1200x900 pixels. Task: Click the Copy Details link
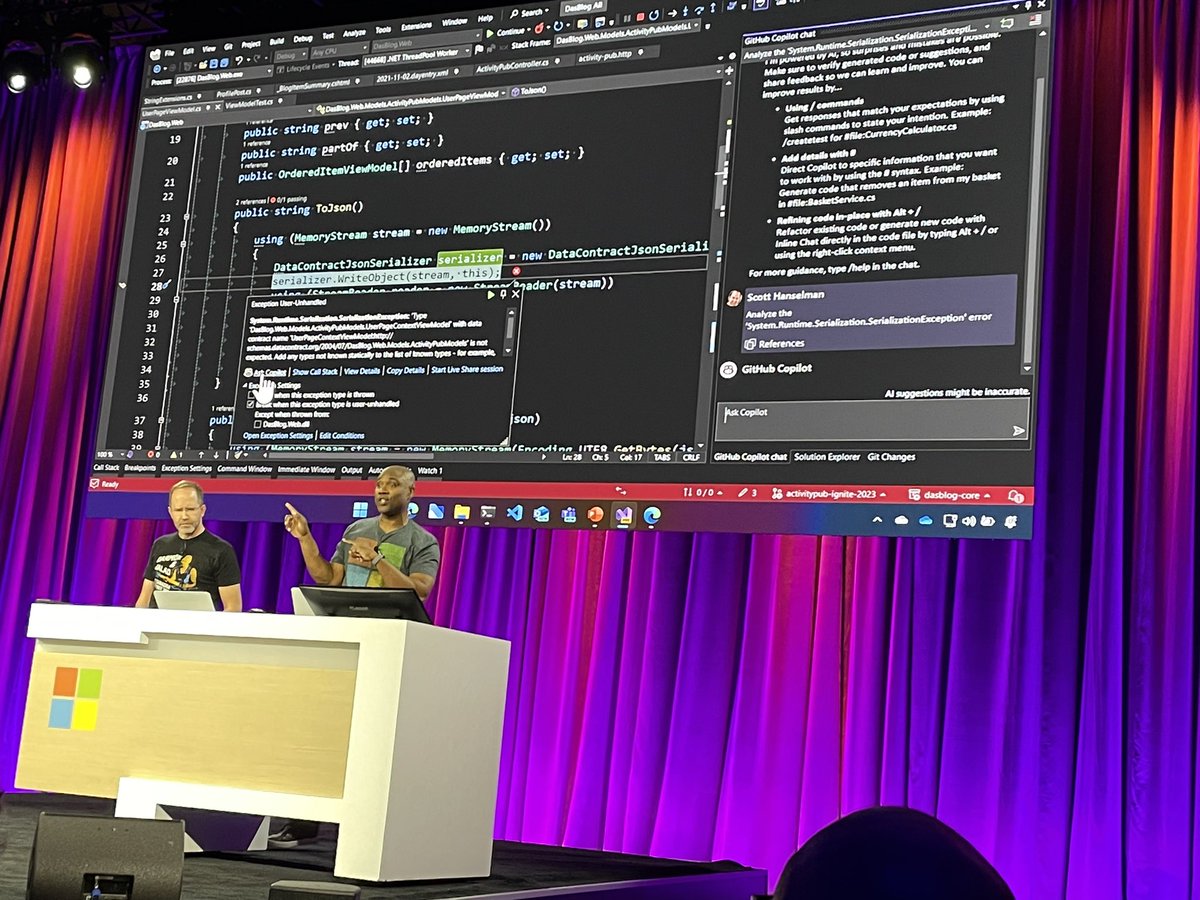tap(405, 370)
